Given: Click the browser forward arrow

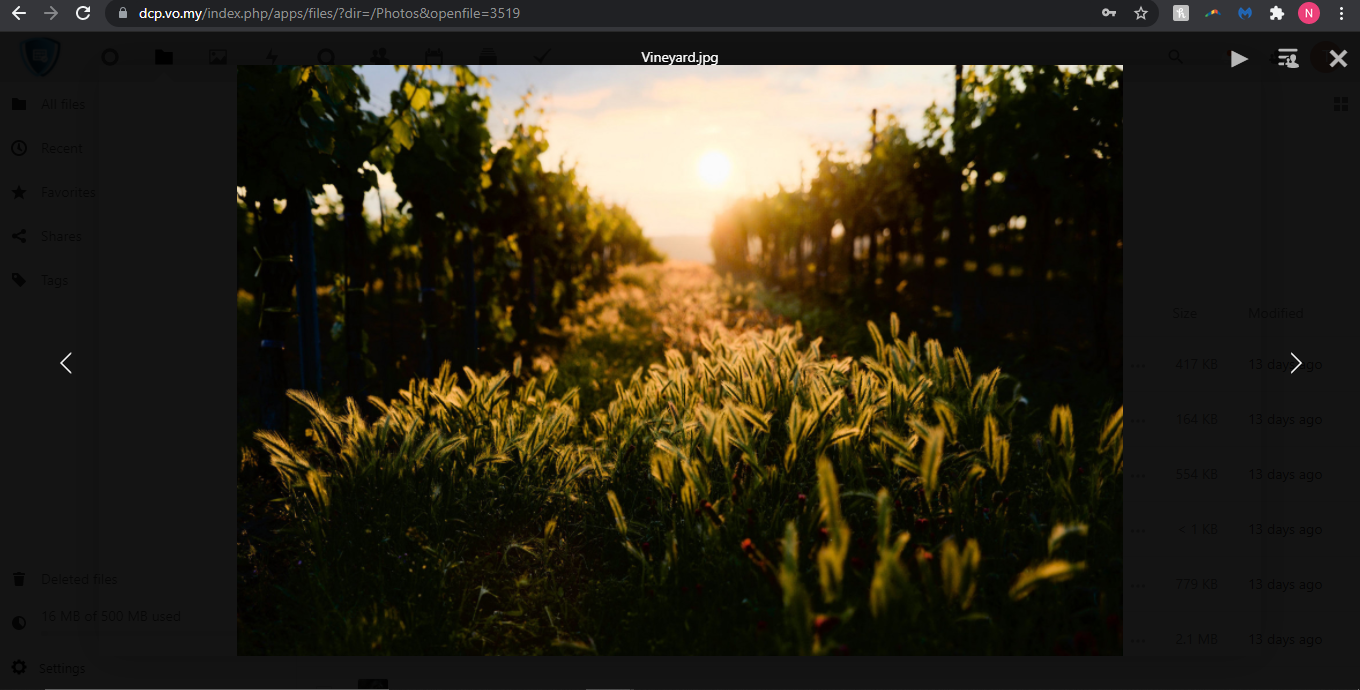Looking at the screenshot, I should coord(51,14).
